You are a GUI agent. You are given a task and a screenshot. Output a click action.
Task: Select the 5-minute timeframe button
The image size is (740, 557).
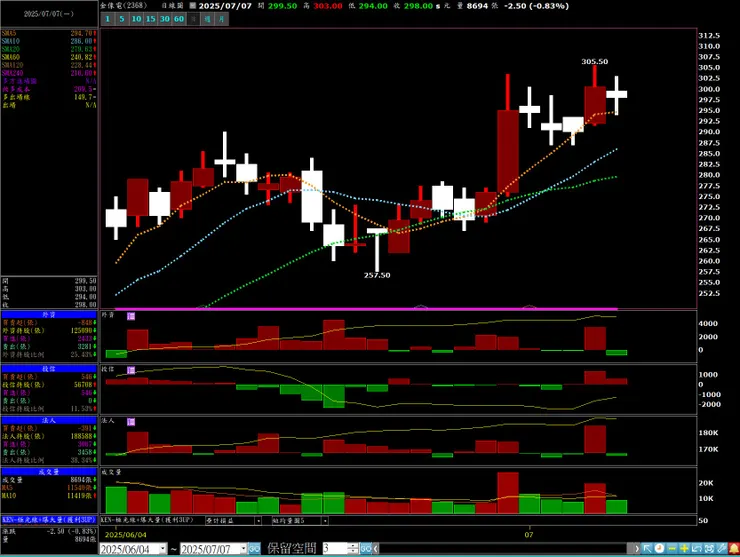[122, 19]
